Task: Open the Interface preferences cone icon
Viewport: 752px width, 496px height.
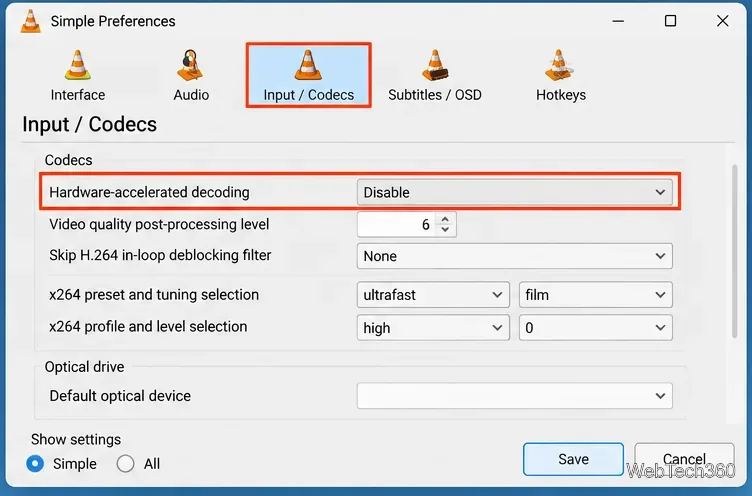Action: (78, 65)
